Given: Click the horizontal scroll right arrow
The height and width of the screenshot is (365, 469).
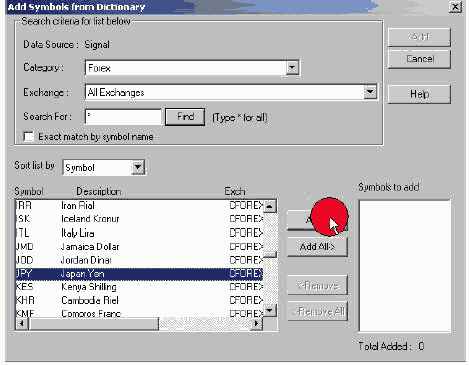Looking at the screenshot, I should (x=256, y=323).
